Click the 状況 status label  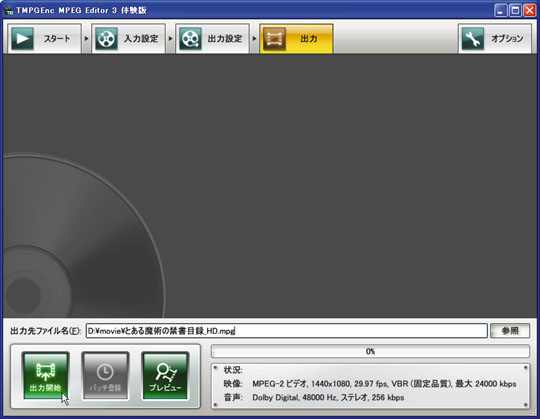pos(233,370)
